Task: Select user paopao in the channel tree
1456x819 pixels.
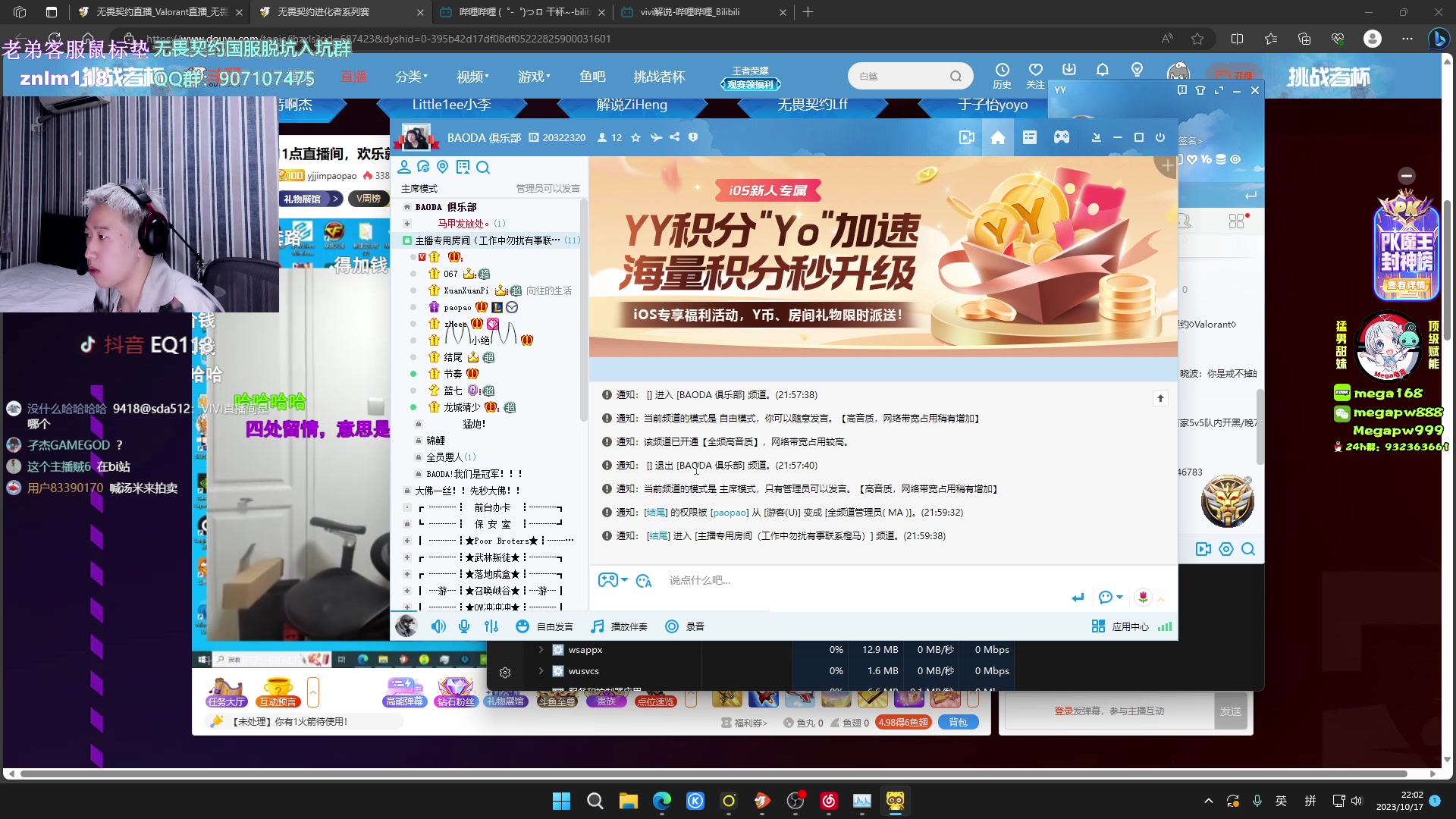Action: (x=457, y=307)
